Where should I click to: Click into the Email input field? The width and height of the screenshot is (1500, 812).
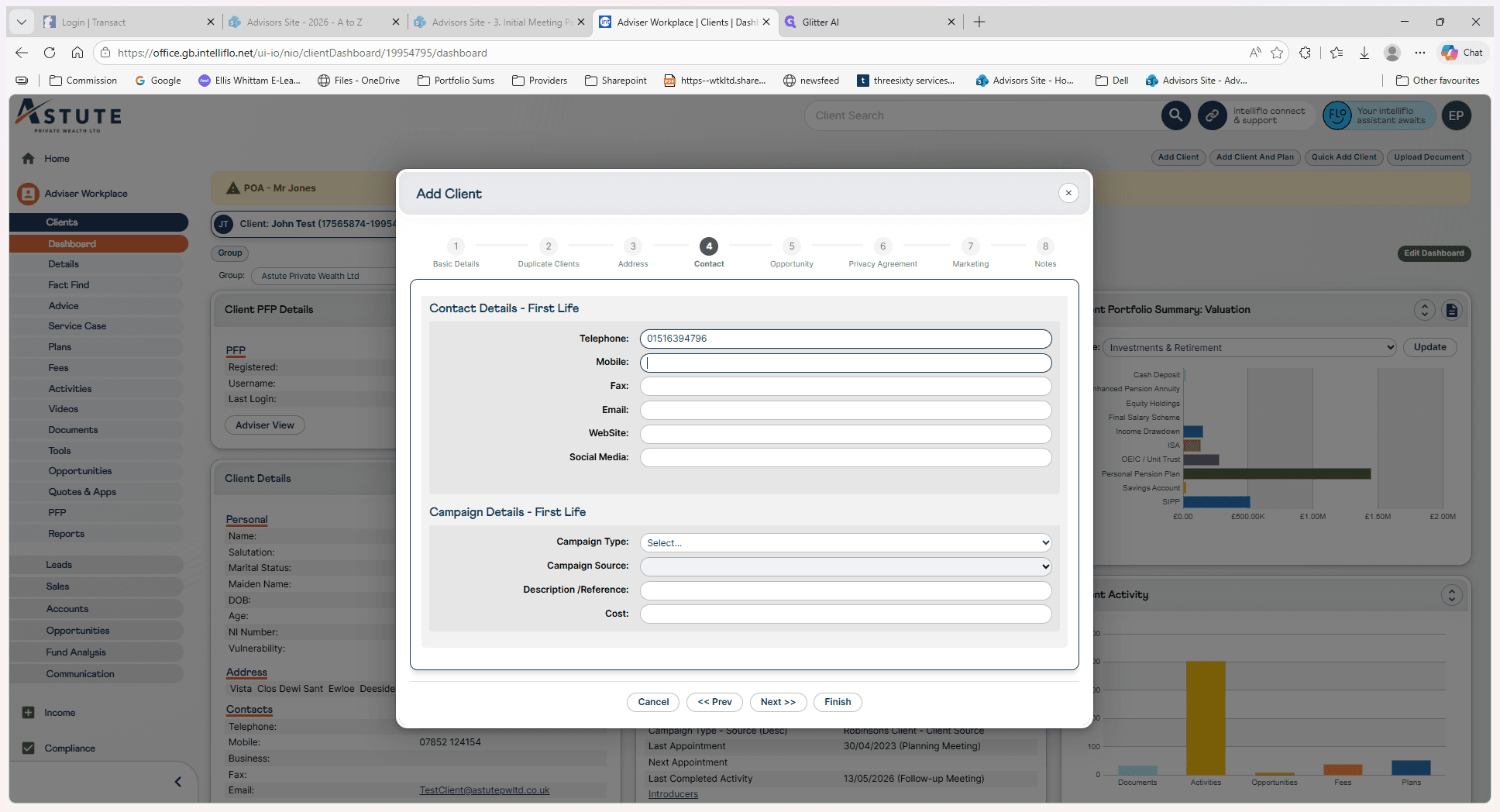point(845,410)
